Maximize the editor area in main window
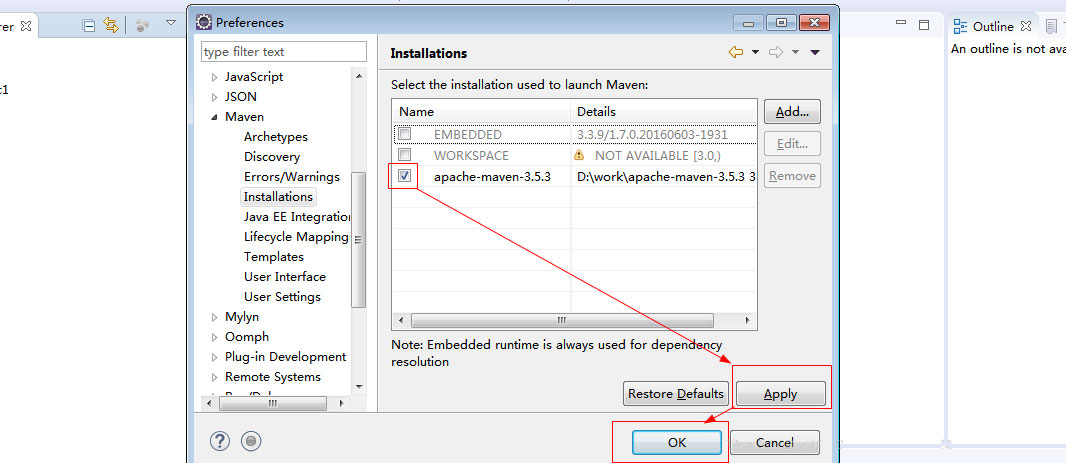The width and height of the screenshot is (1066, 463). [923, 25]
